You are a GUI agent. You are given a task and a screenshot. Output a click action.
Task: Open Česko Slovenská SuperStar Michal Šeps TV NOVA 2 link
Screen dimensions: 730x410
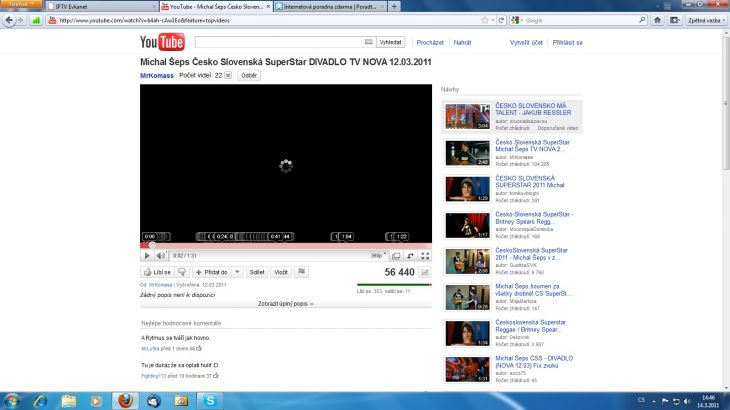(532, 146)
